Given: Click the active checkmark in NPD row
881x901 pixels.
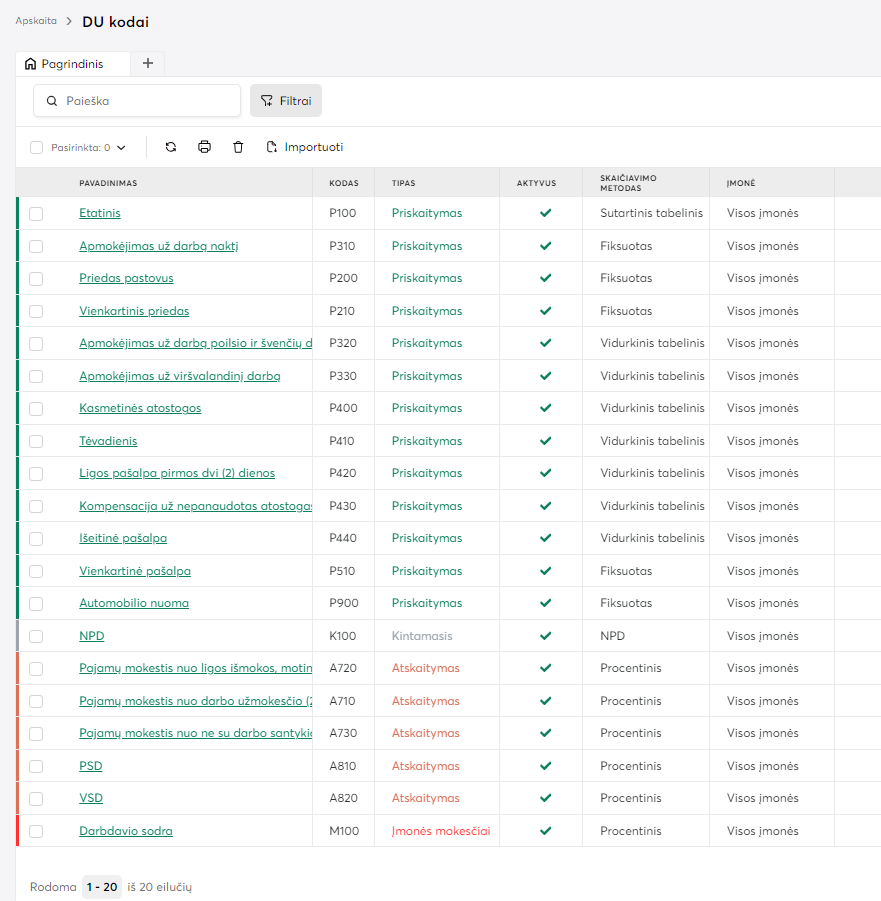Looking at the screenshot, I should [x=545, y=636].
